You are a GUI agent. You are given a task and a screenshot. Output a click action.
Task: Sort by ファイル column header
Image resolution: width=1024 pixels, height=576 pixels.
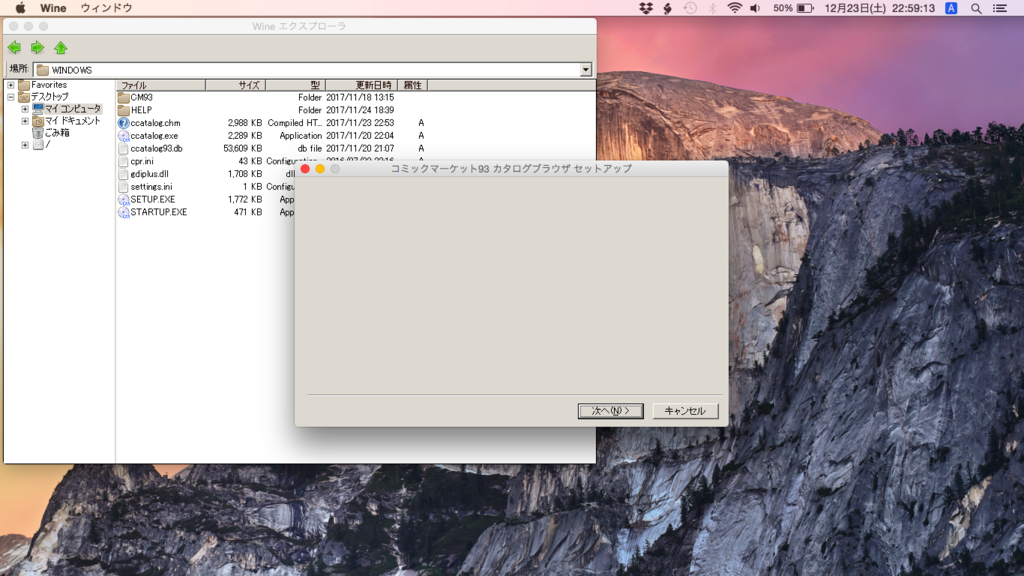(x=161, y=86)
